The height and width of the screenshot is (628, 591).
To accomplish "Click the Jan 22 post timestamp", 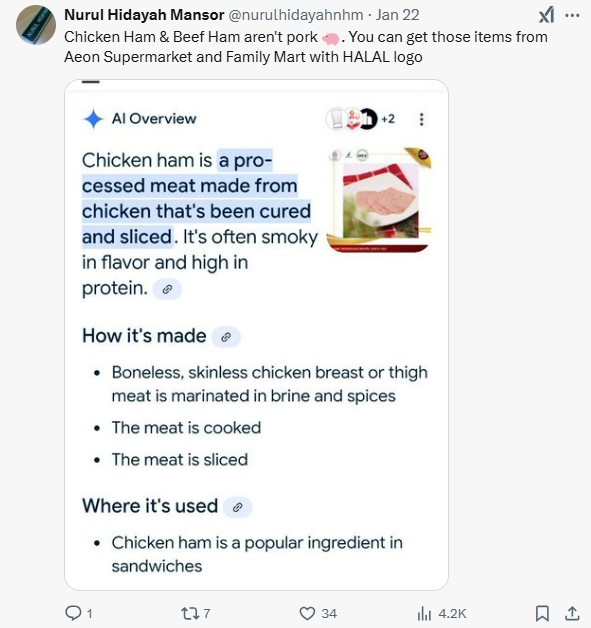I will [x=397, y=15].
